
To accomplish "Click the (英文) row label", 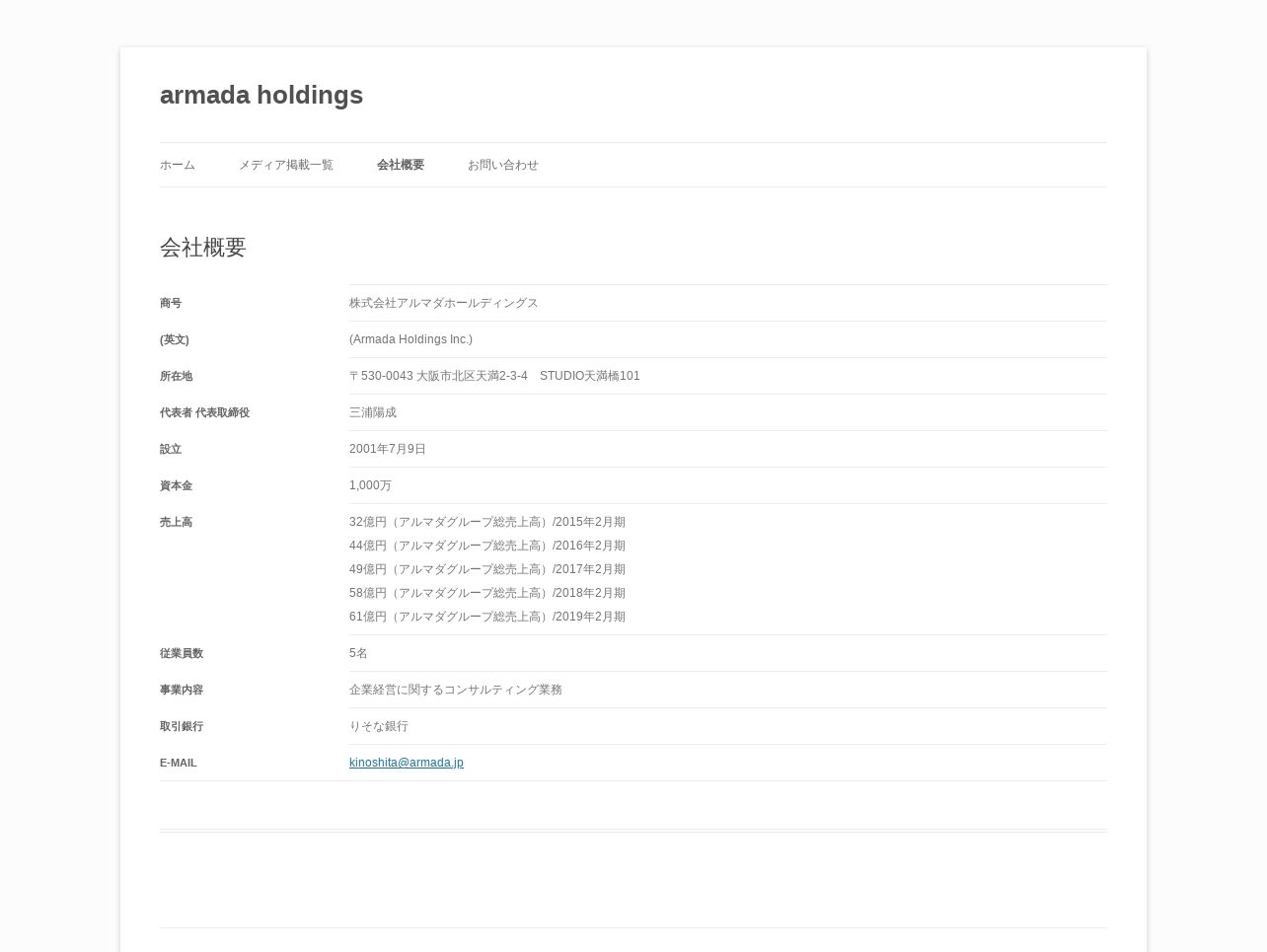I will tap(175, 339).
